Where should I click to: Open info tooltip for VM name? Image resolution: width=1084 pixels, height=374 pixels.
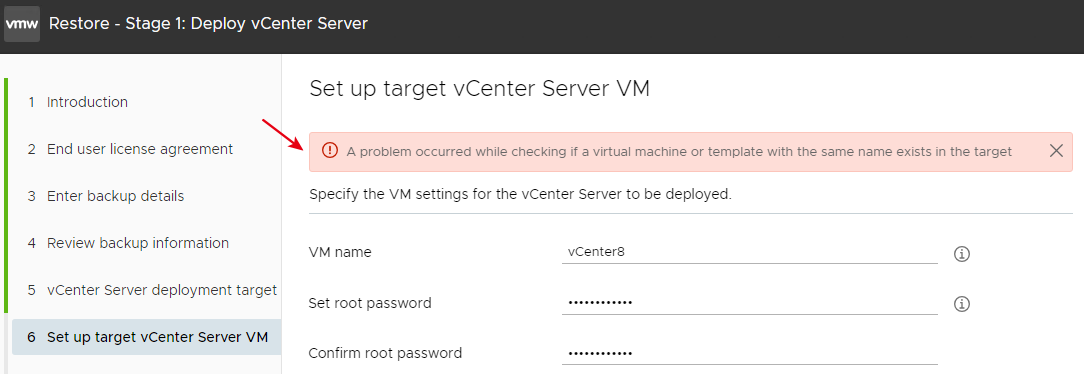coord(962,254)
